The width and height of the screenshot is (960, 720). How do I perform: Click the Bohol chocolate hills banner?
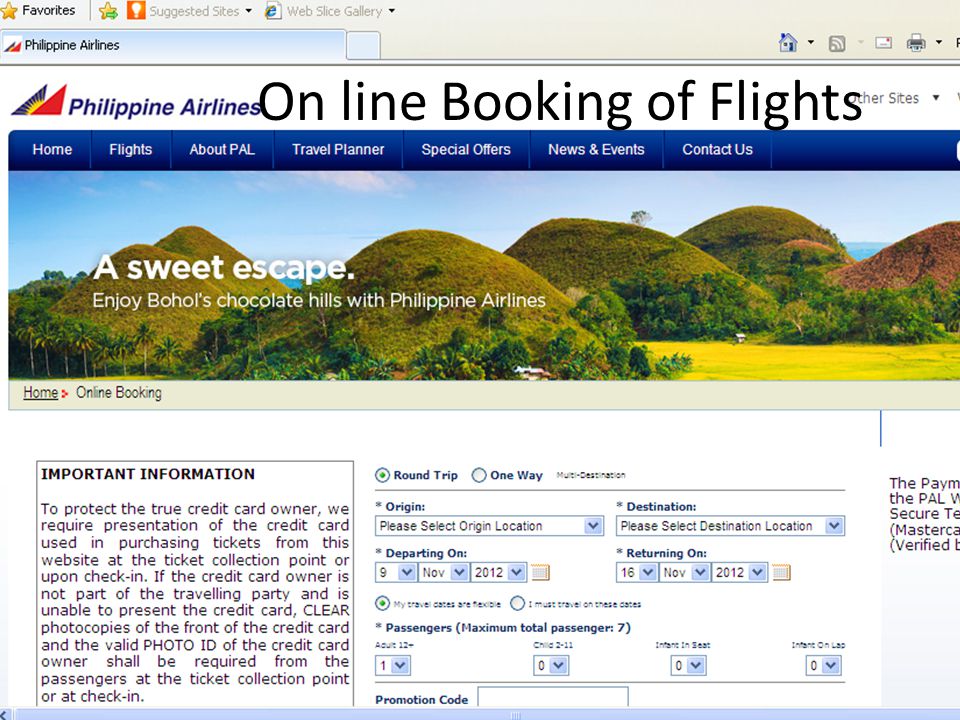484,276
